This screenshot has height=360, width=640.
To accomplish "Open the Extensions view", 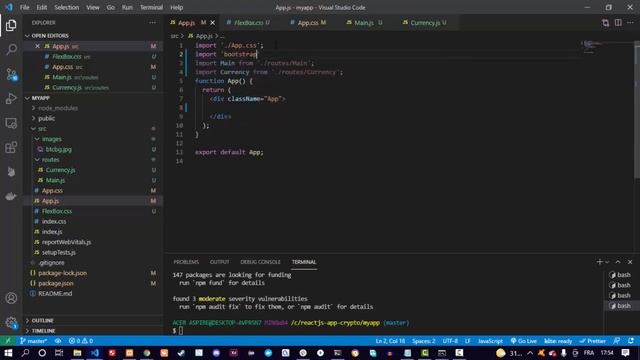I will tap(11, 147).
